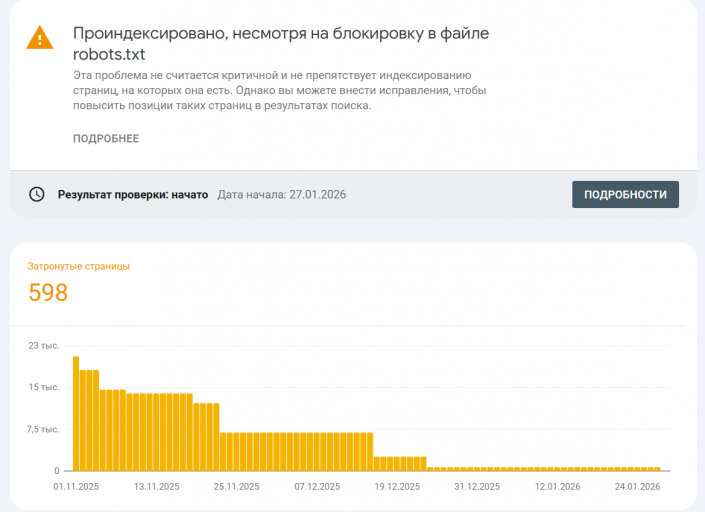The image size is (705, 512).
Task: Click the 25.11.2025 date label
Action: [x=236, y=486]
